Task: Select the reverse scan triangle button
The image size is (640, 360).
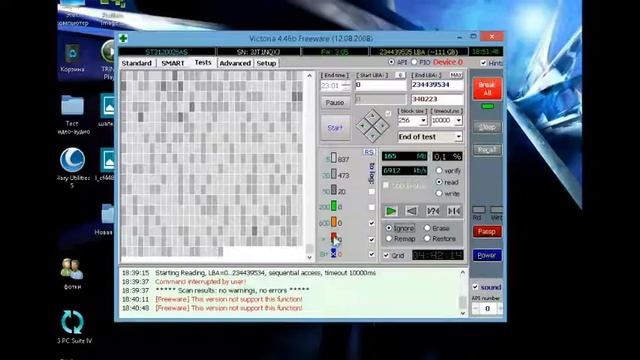Action: tap(412, 211)
